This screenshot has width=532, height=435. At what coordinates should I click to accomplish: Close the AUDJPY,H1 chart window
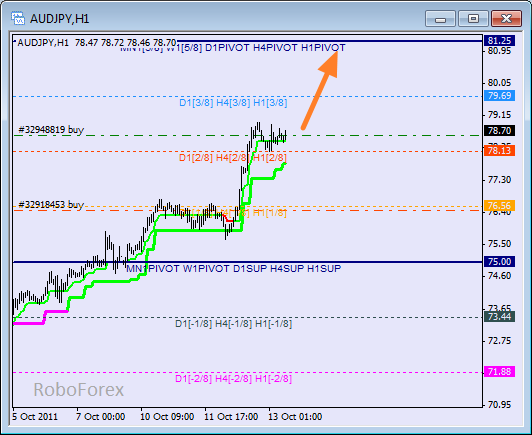tap(506, 19)
